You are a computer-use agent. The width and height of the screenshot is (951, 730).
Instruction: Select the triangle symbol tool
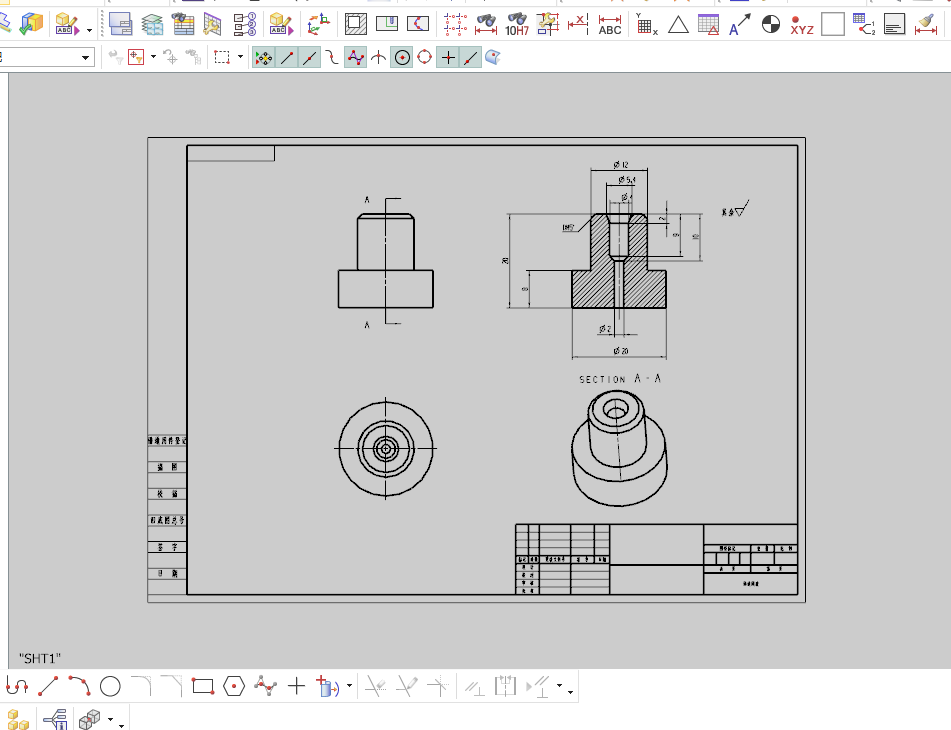(678, 24)
